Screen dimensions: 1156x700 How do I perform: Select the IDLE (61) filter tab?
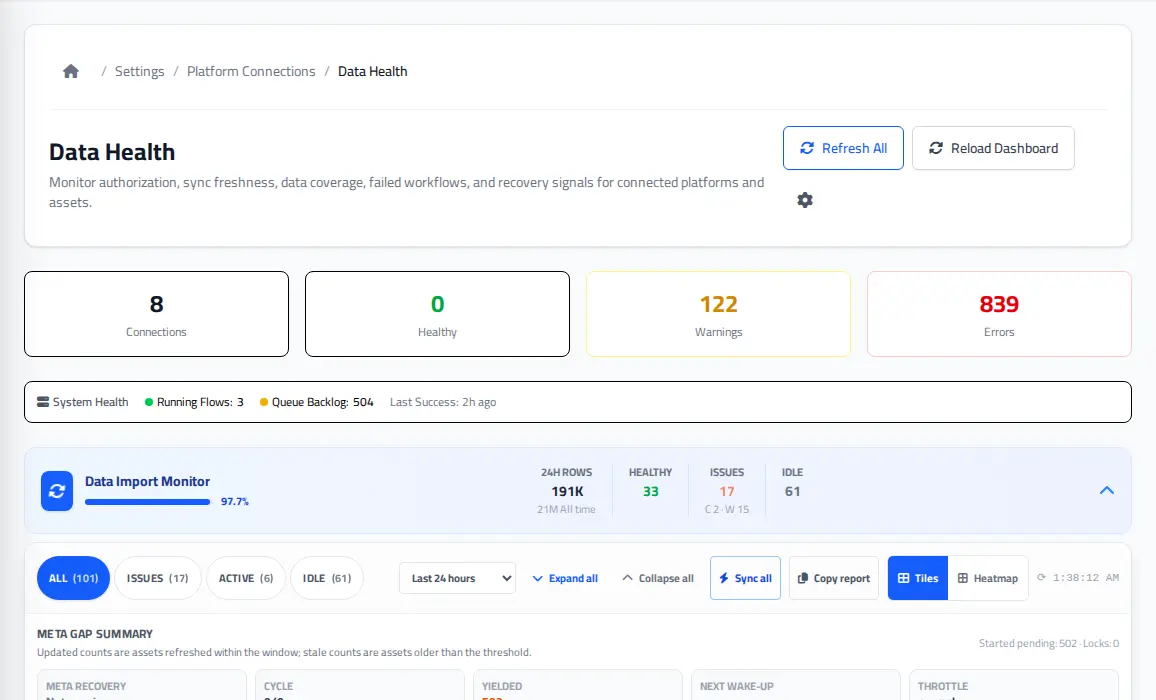click(327, 578)
